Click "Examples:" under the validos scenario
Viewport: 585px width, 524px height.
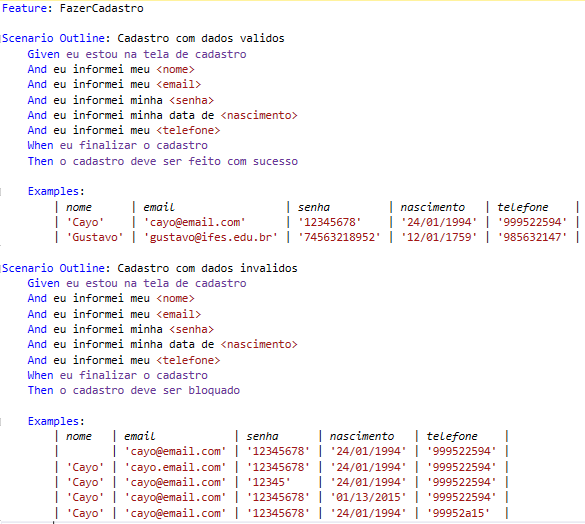point(56,191)
